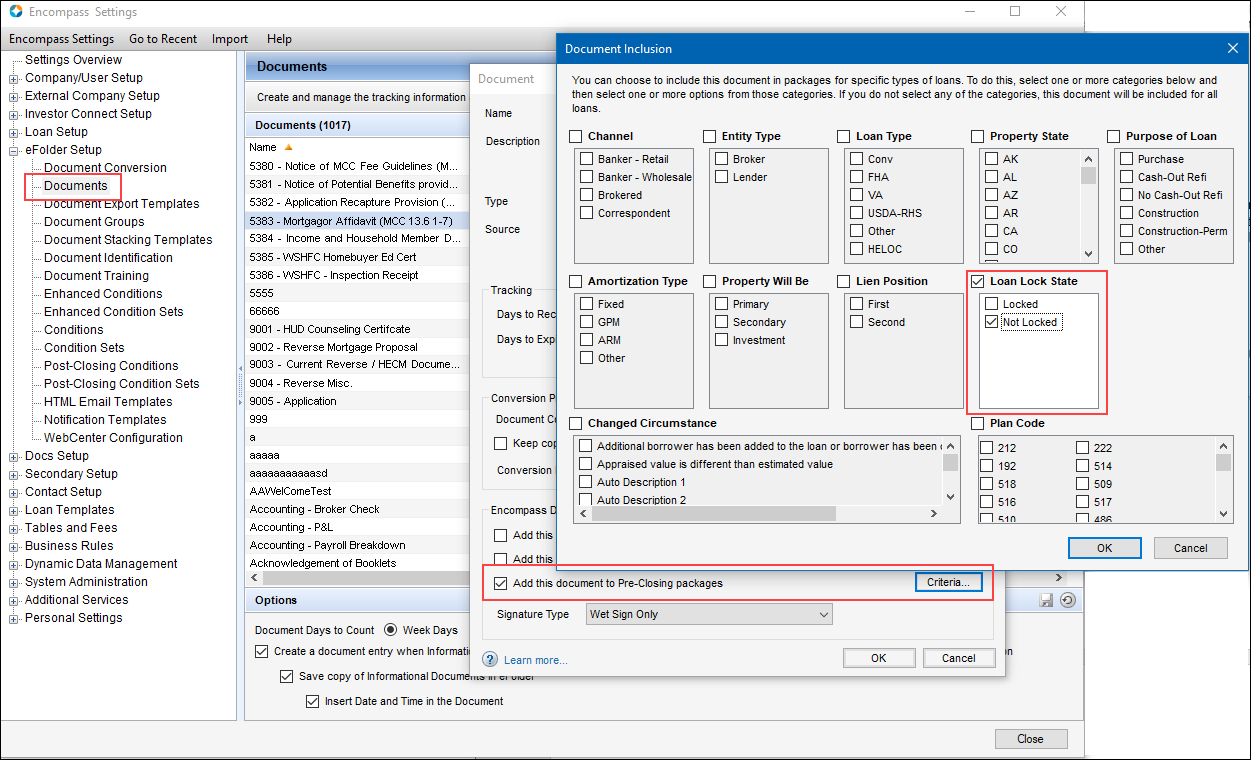Select Settings Overview in the tree
The image size is (1251, 760).
[x=73, y=60]
